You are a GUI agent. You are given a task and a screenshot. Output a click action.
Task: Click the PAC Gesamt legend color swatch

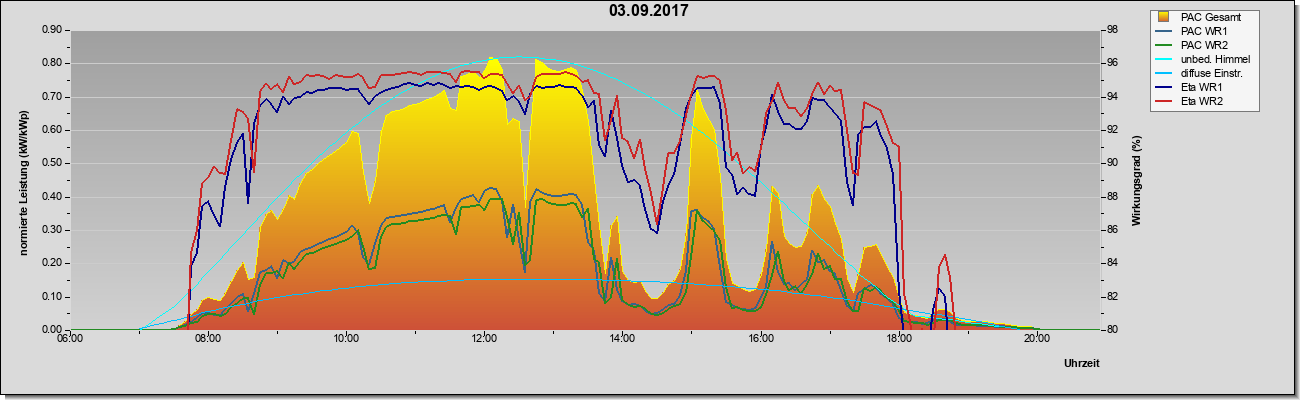tap(1164, 17)
